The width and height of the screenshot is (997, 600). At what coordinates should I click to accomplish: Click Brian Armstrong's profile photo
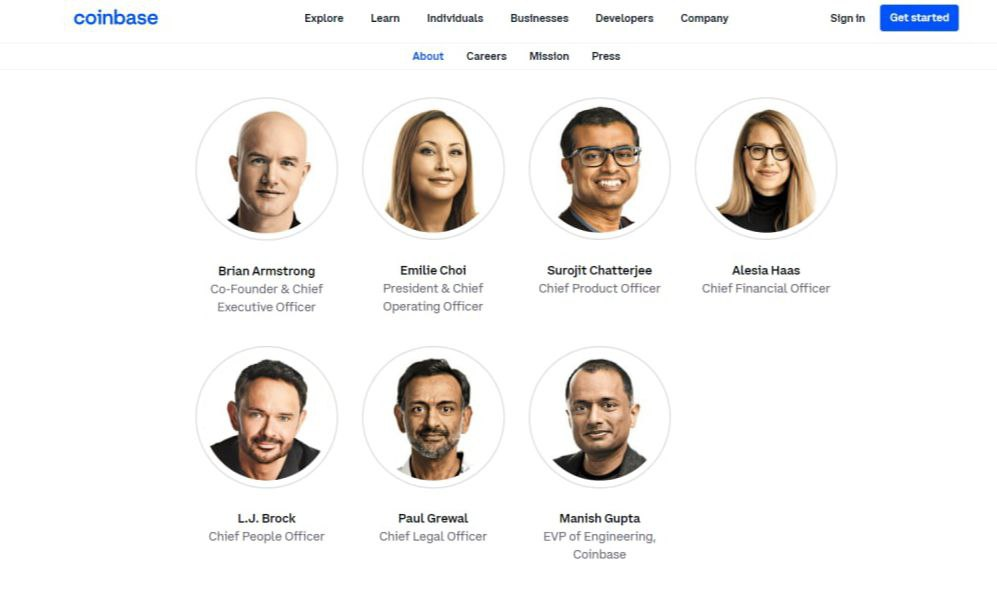(x=266, y=168)
